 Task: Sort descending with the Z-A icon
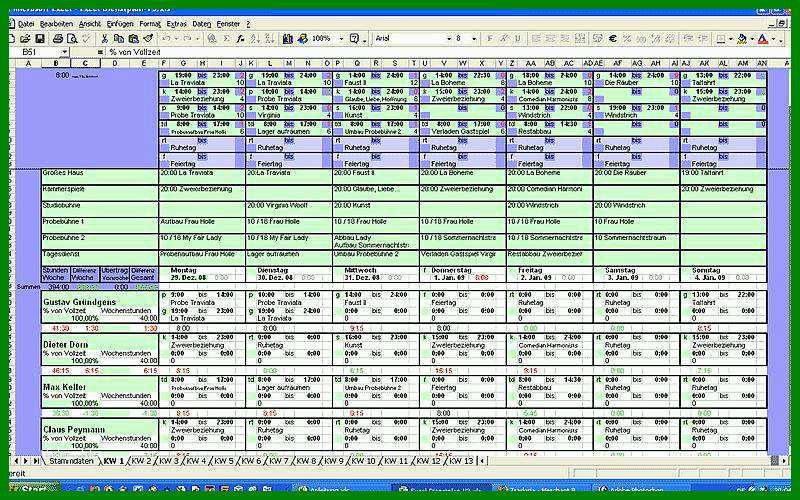(x=270, y=39)
